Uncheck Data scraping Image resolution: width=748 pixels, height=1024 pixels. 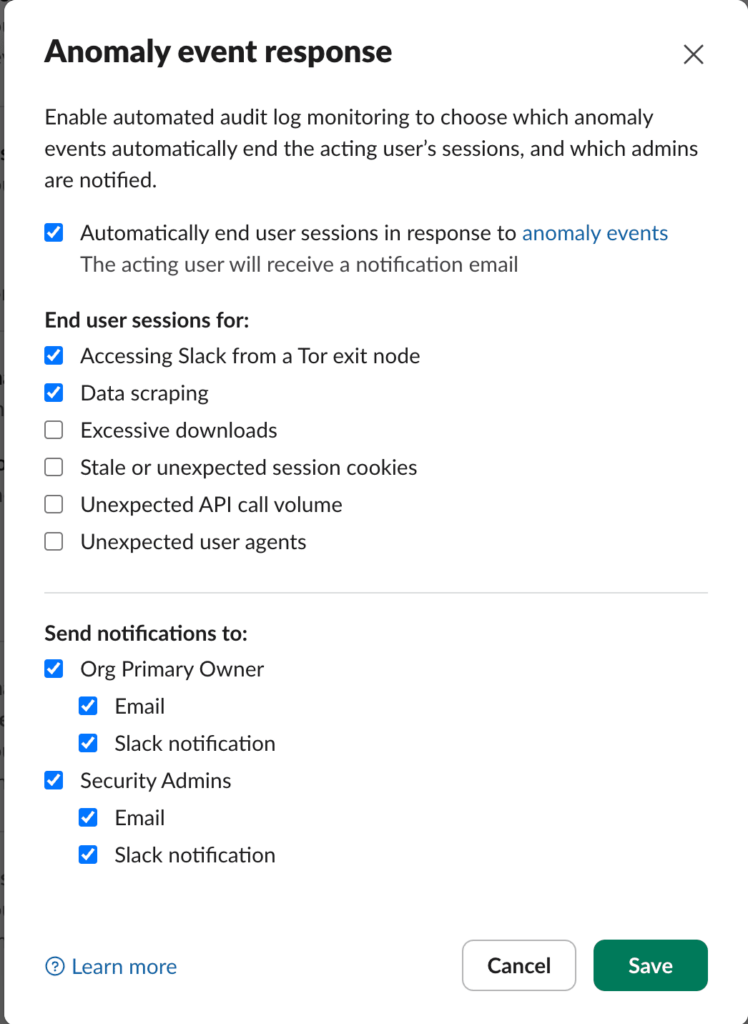53,392
